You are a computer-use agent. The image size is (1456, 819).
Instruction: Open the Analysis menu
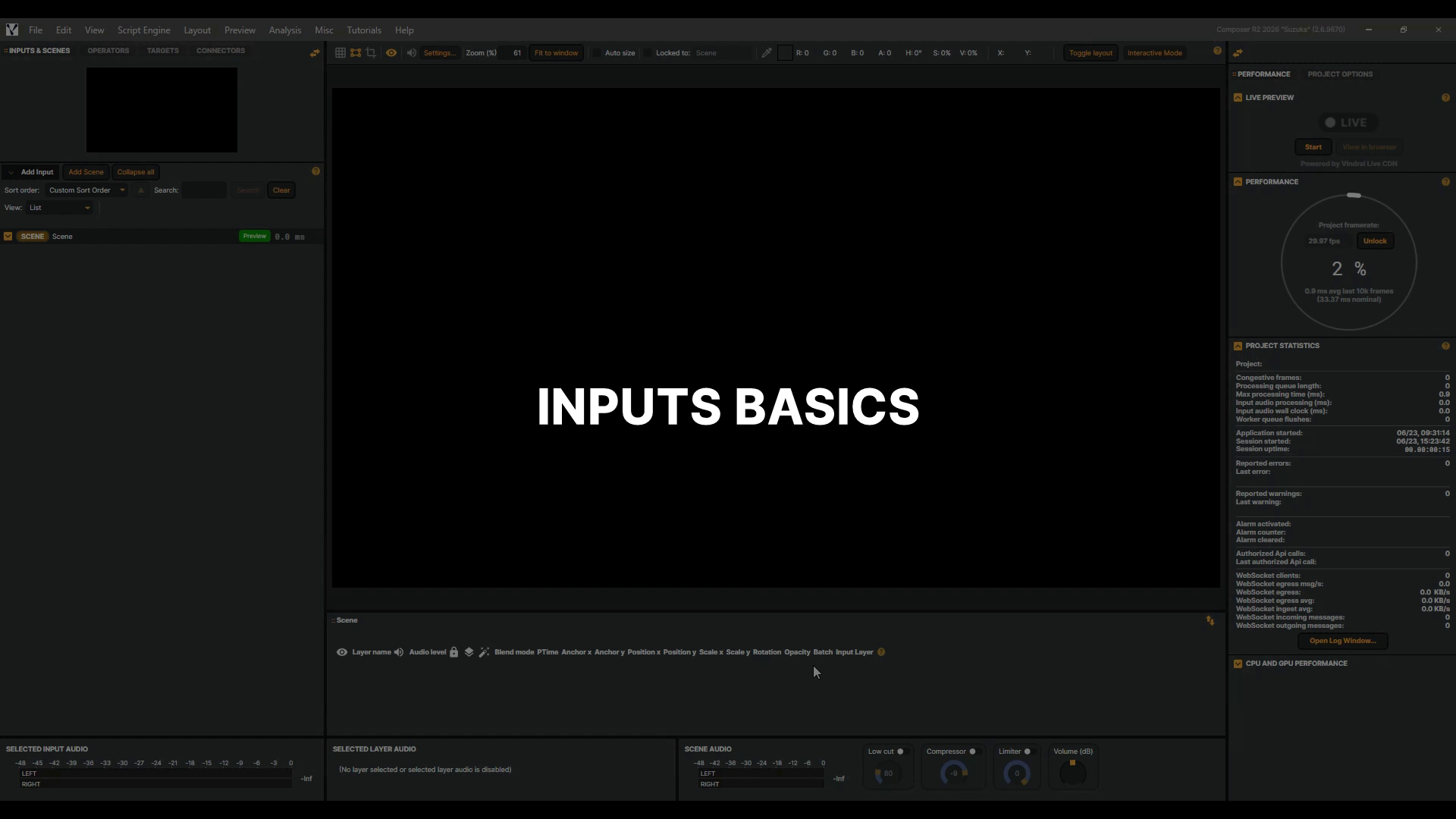point(285,30)
